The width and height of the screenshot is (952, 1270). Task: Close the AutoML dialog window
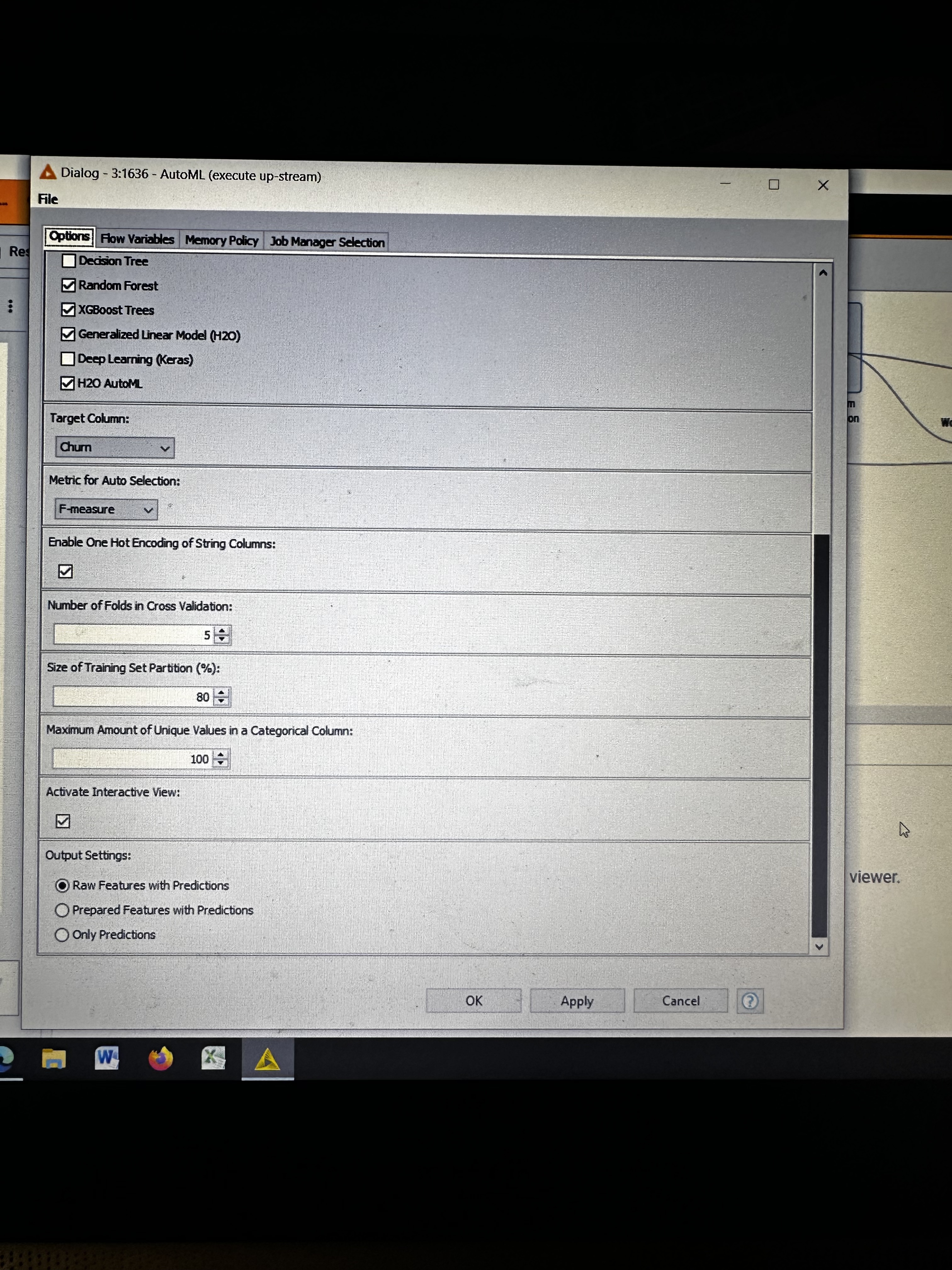point(823,185)
